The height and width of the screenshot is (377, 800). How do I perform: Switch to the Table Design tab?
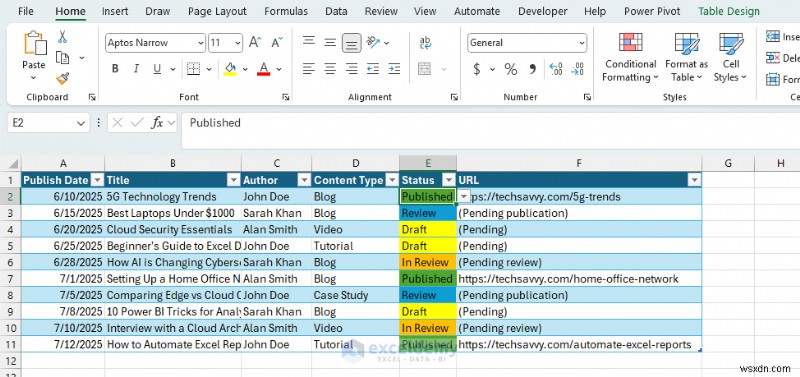click(x=729, y=11)
